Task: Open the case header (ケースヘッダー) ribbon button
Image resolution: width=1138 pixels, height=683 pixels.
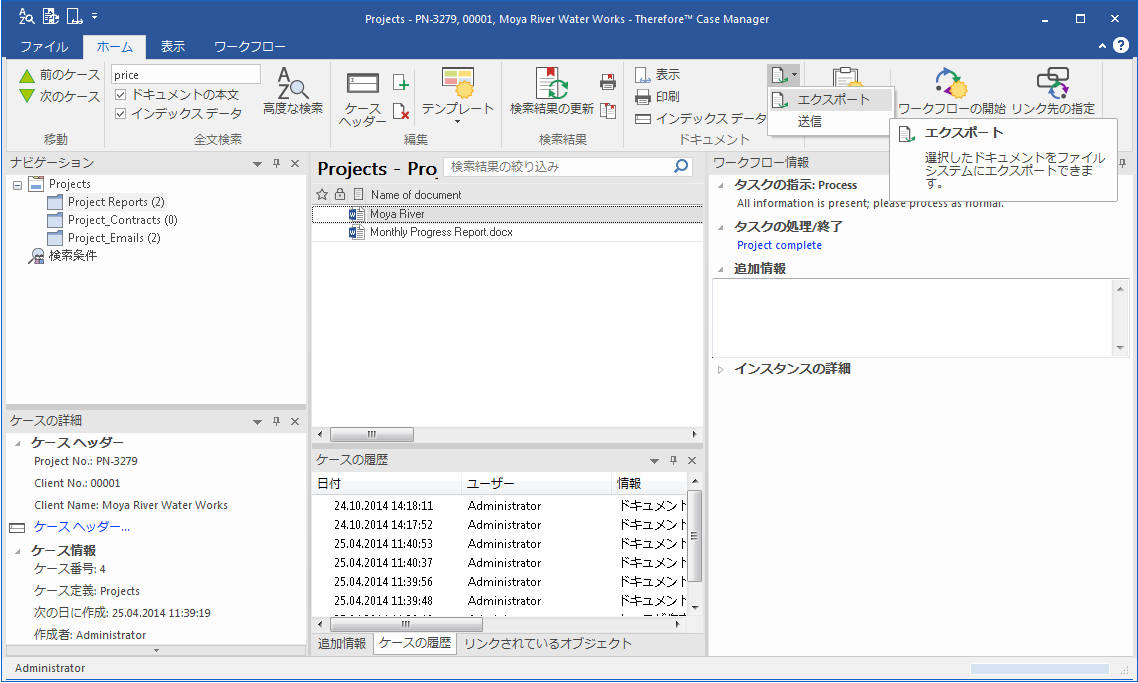Action: point(362,100)
